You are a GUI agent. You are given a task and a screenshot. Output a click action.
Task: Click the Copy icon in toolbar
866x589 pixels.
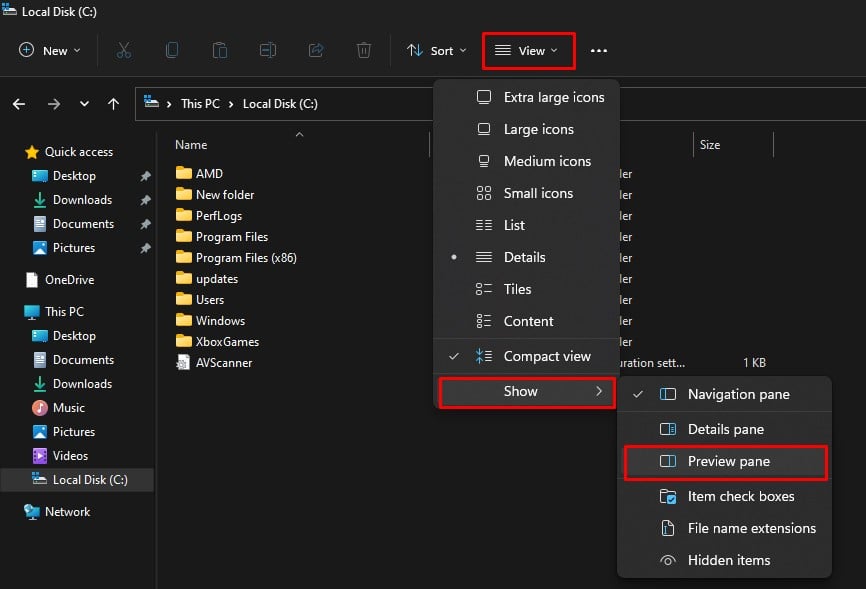172,50
